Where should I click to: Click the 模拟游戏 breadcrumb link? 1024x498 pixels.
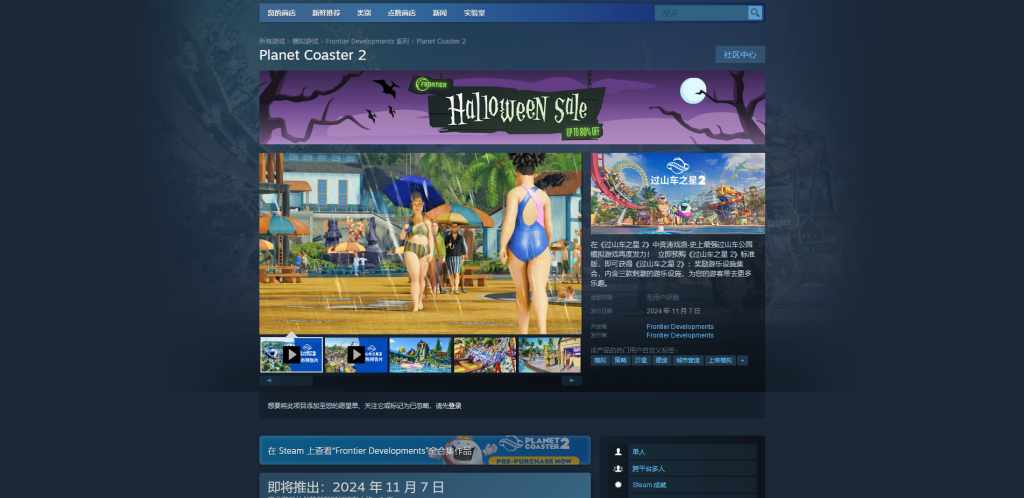coord(305,41)
